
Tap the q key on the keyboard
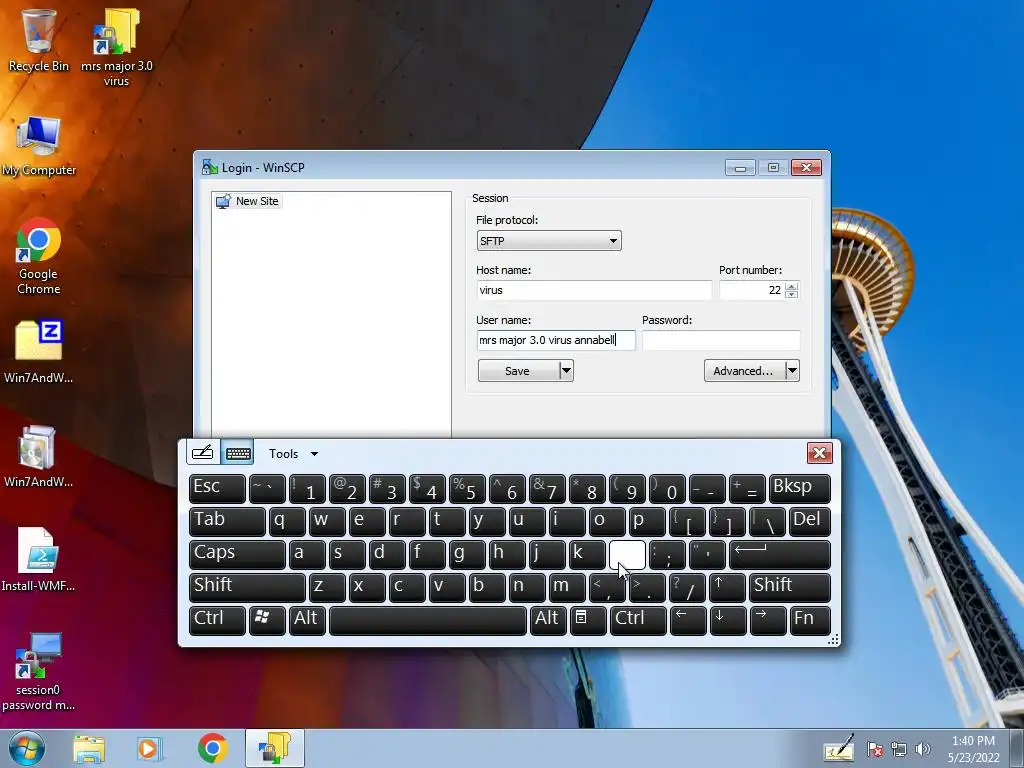pos(287,521)
